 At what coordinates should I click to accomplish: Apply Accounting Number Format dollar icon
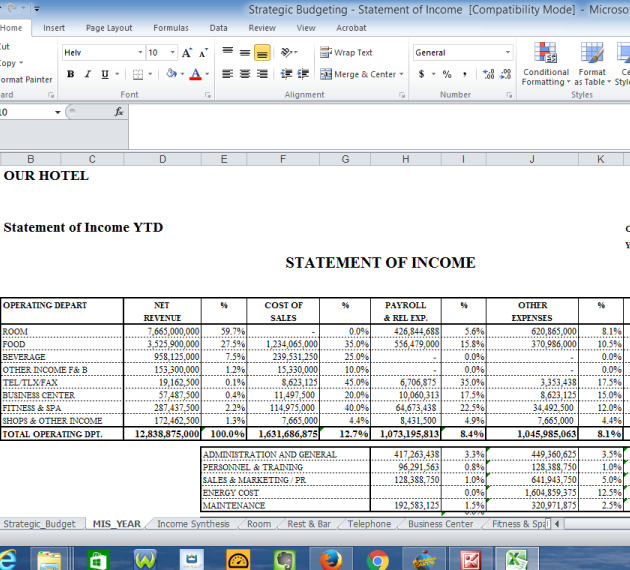click(x=421, y=74)
